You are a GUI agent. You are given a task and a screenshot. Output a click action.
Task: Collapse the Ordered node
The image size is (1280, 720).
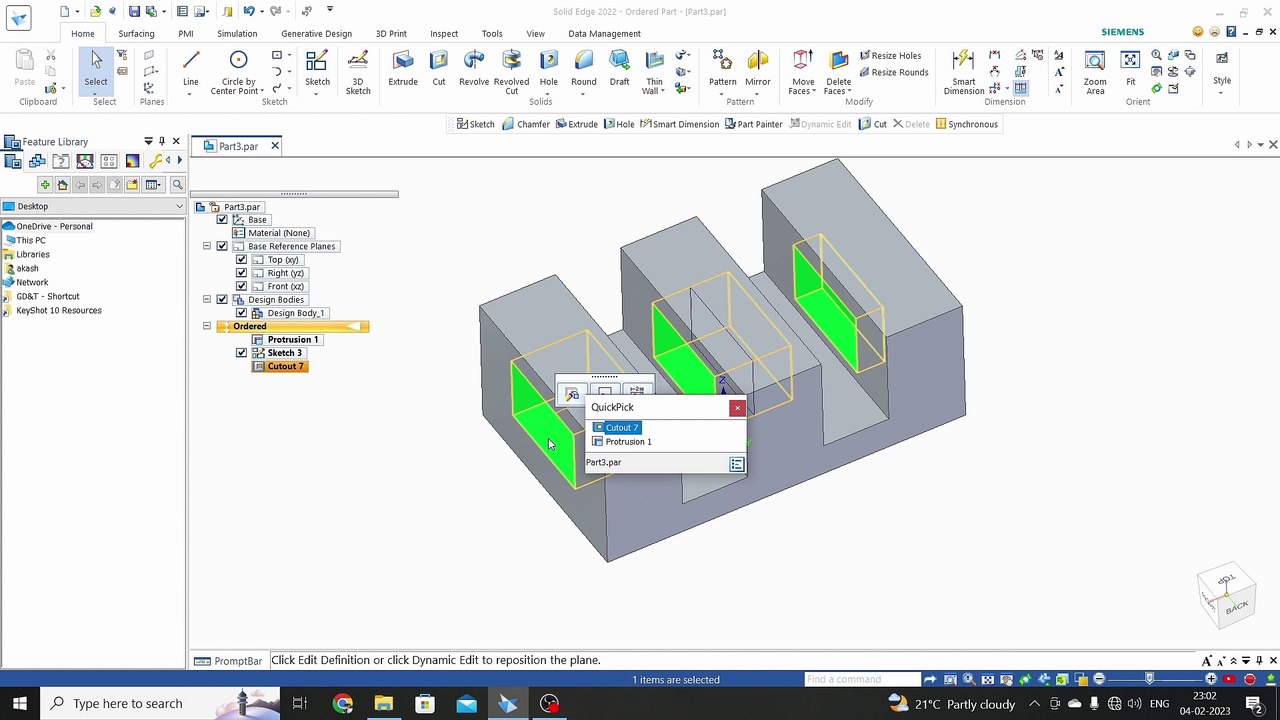pyautogui.click(x=207, y=326)
